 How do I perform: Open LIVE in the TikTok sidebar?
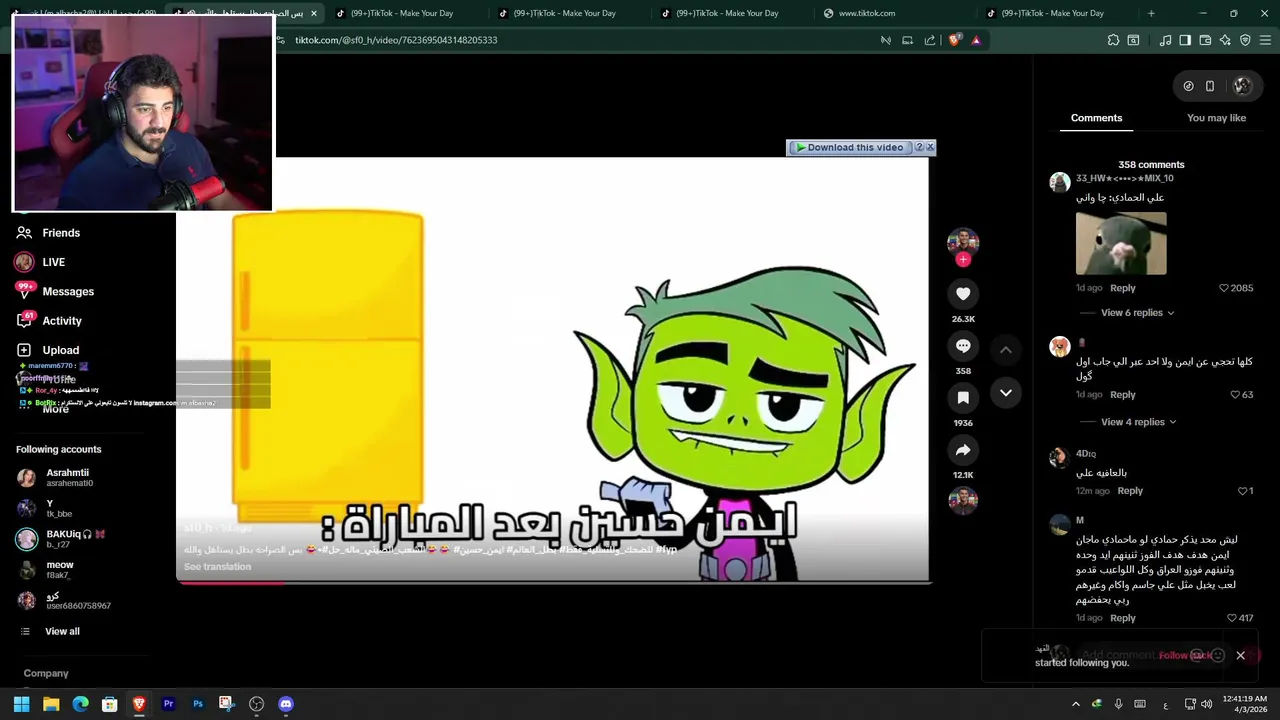[53, 262]
